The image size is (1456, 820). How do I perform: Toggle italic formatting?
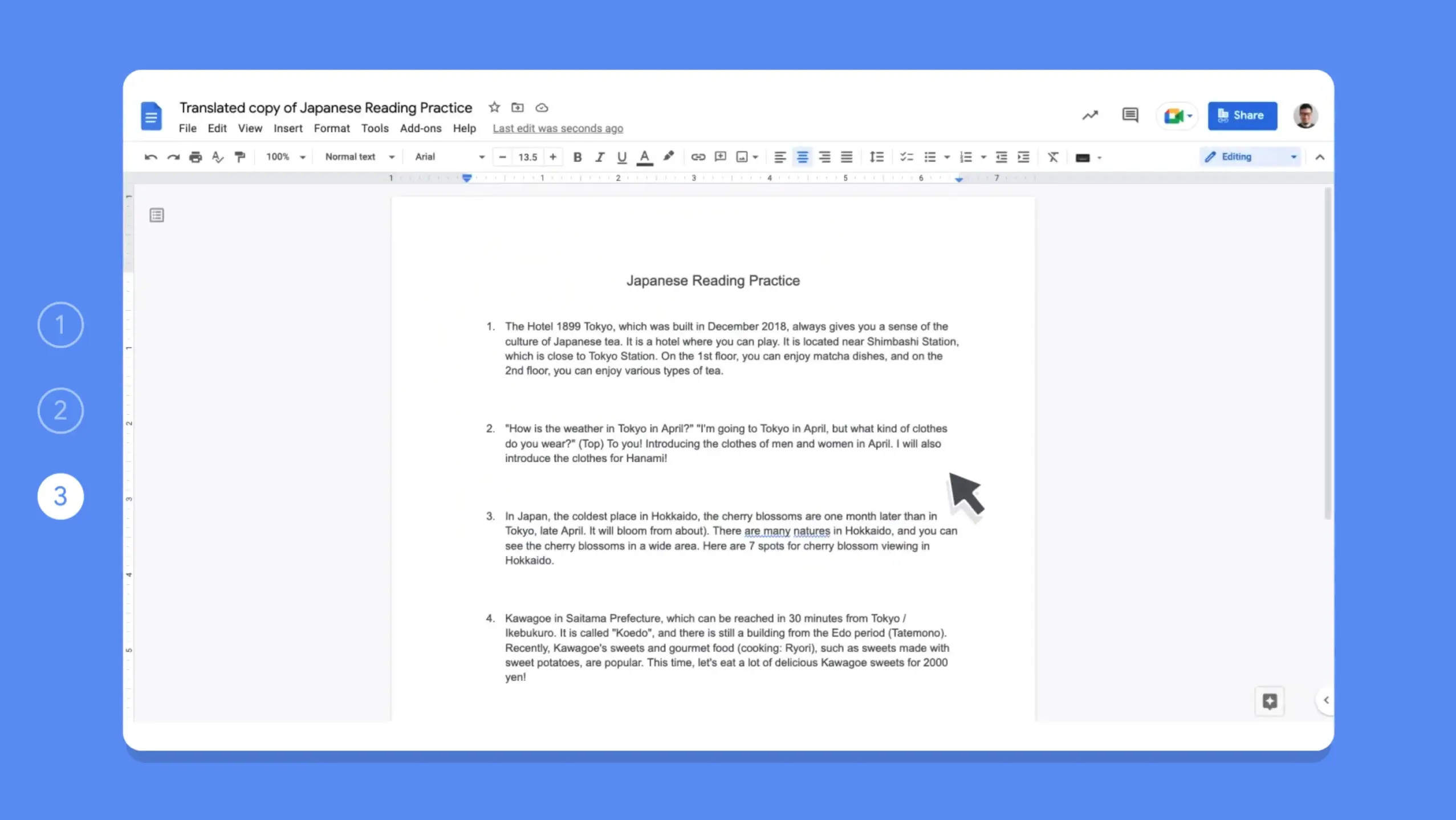(599, 157)
